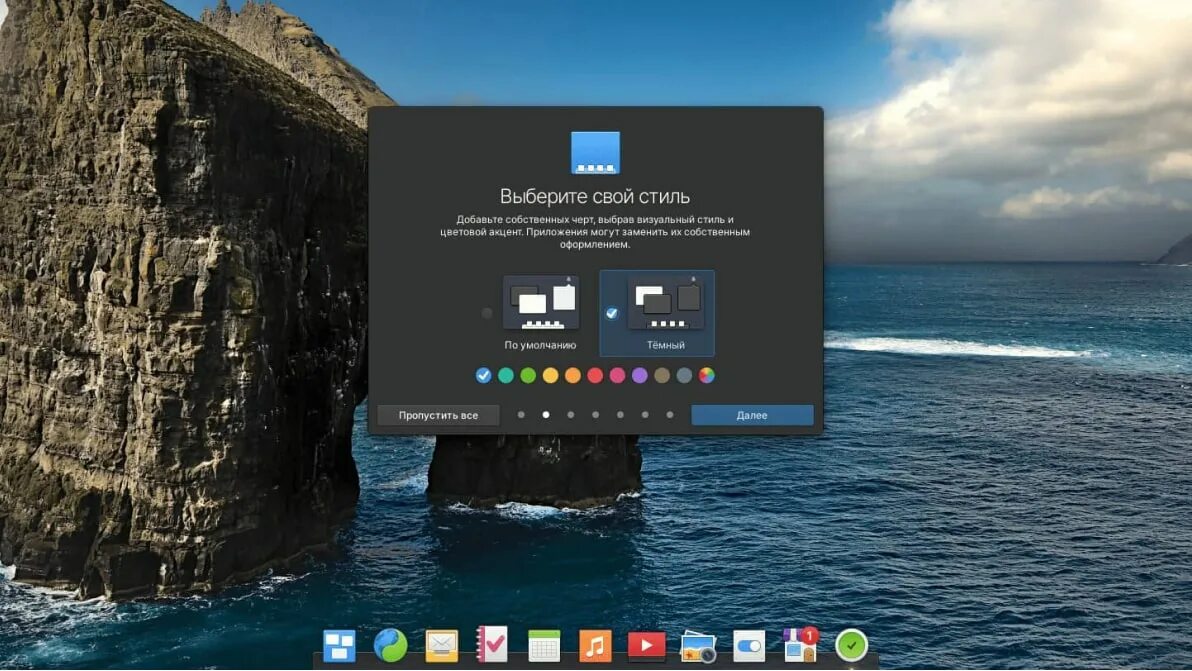Screen dimensions: 1192x671
Task: Launch the Videos app with play icon
Action: pyautogui.click(x=646, y=646)
